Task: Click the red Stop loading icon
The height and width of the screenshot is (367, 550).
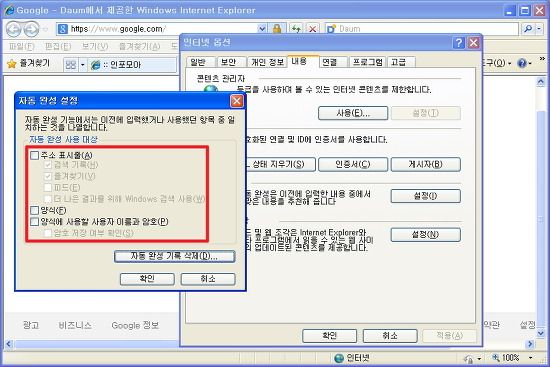Action: click(312, 29)
